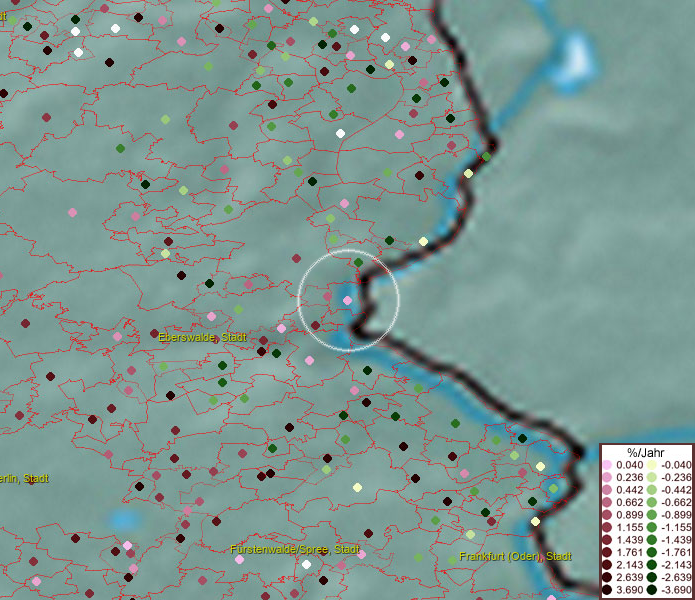Select the dark green swatch for -2.639

652,577
